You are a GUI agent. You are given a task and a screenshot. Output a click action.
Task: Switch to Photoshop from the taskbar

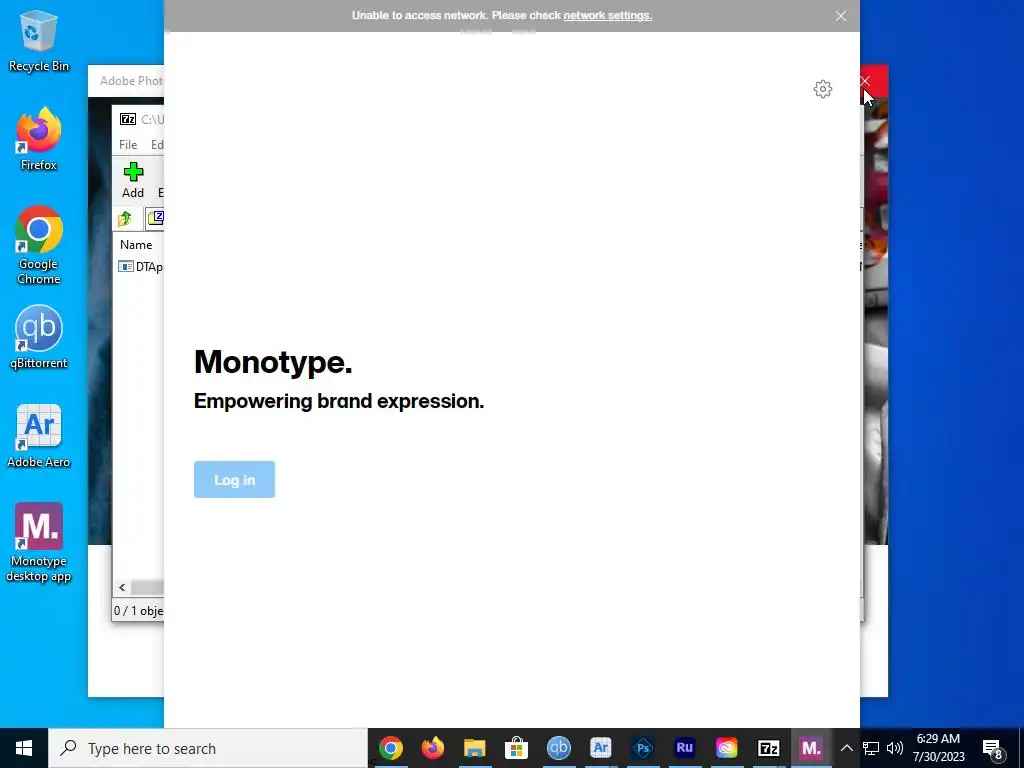[x=643, y=748]
